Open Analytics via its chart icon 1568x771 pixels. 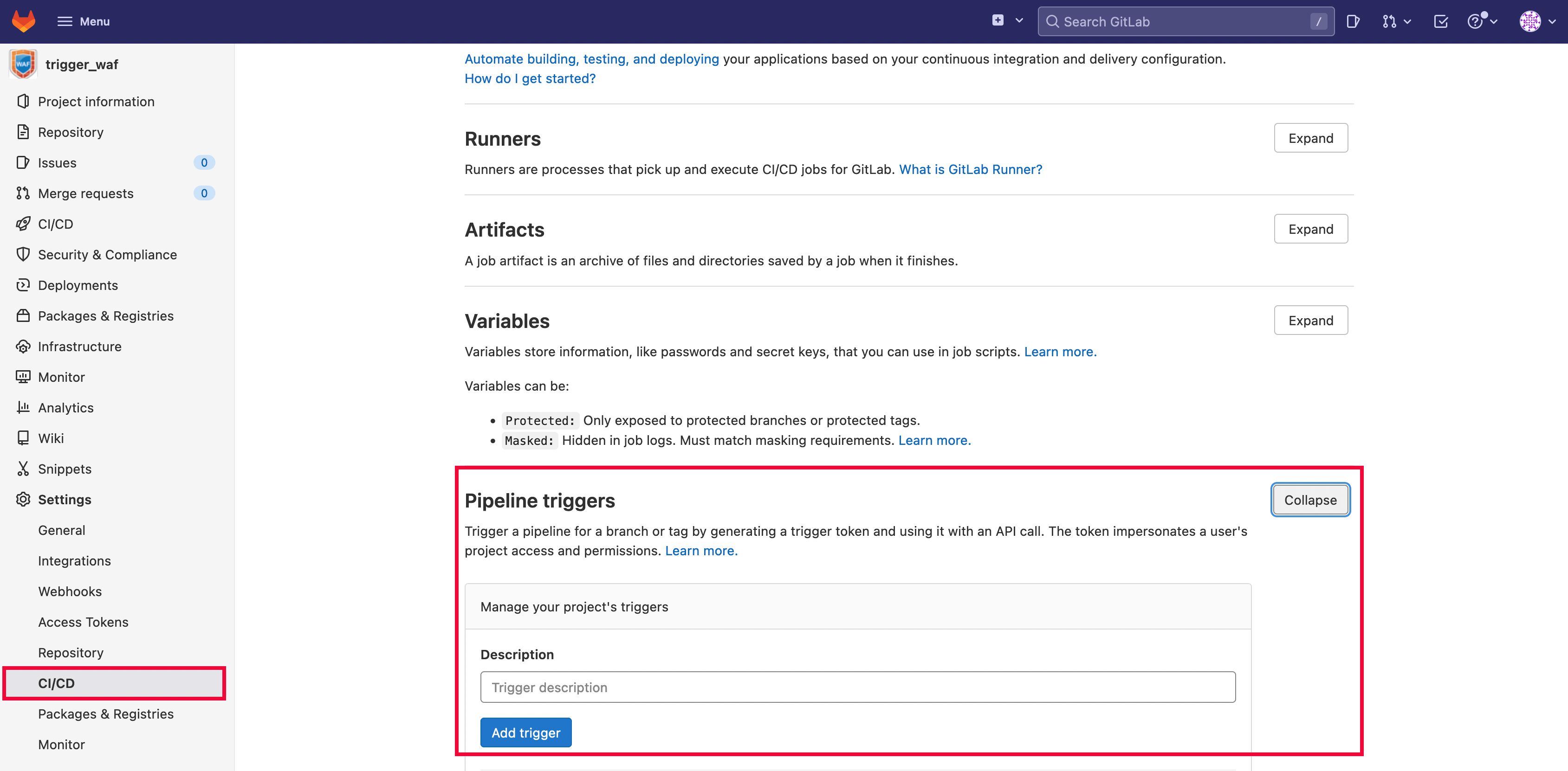(x=23, y=407)
